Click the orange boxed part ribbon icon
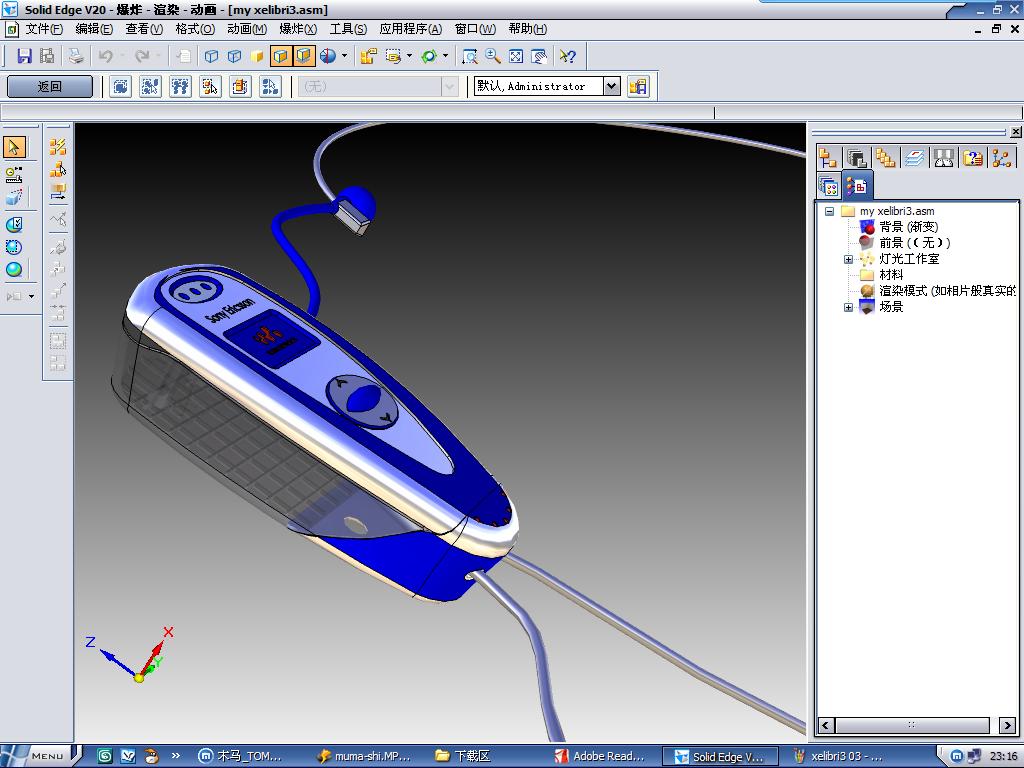This screenshot has width=1024, height=768. [240, 86]
